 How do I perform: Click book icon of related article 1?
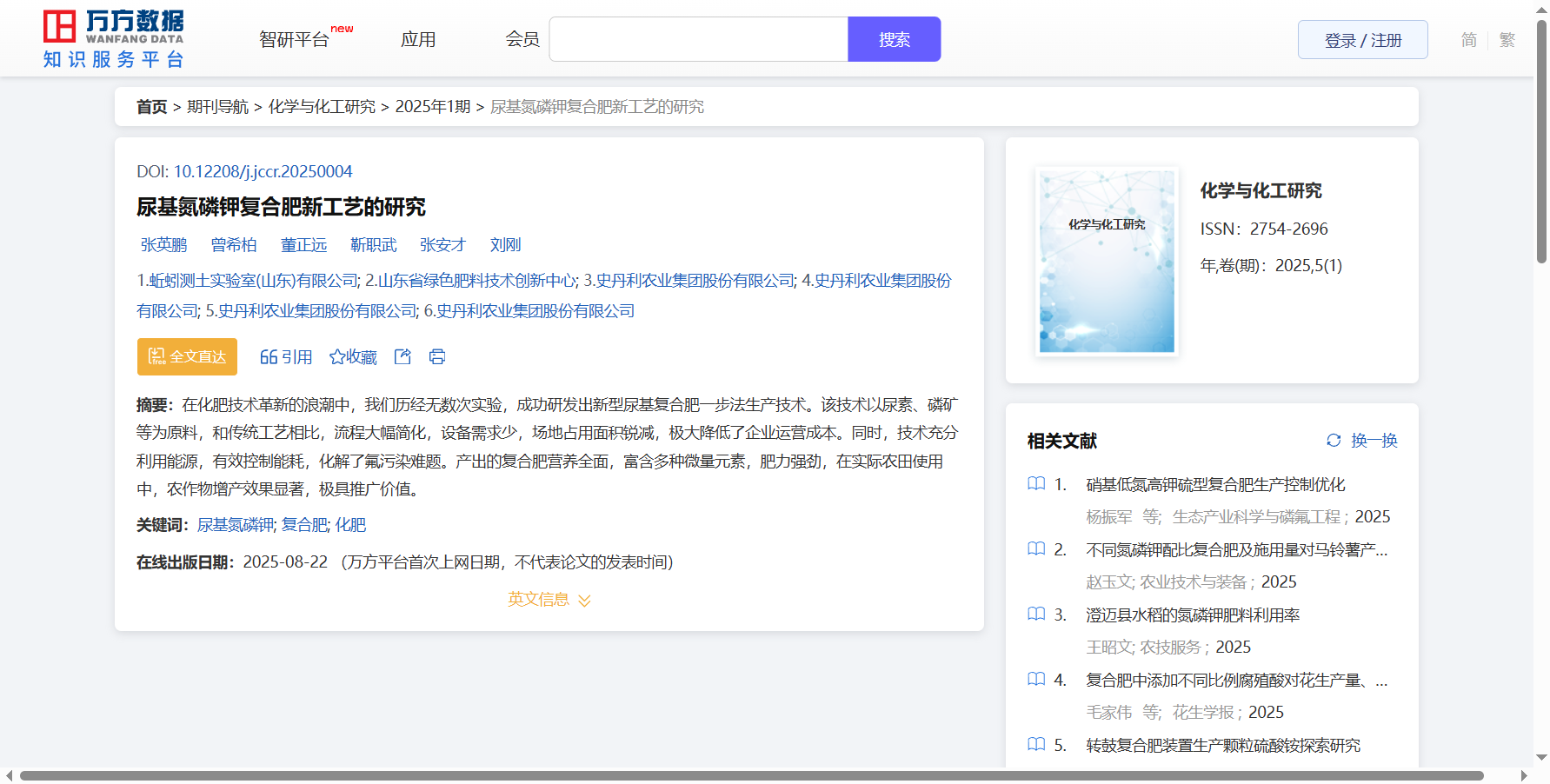(x=1036, y=484)
